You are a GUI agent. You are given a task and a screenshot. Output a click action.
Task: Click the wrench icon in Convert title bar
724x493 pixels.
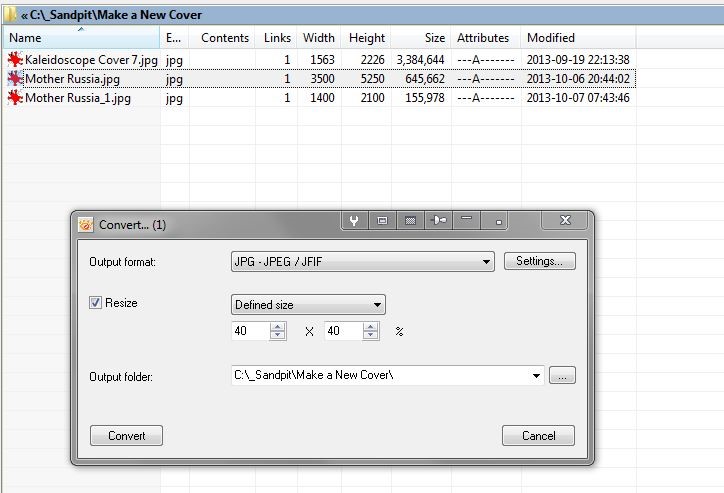click(x=354, y=221)
